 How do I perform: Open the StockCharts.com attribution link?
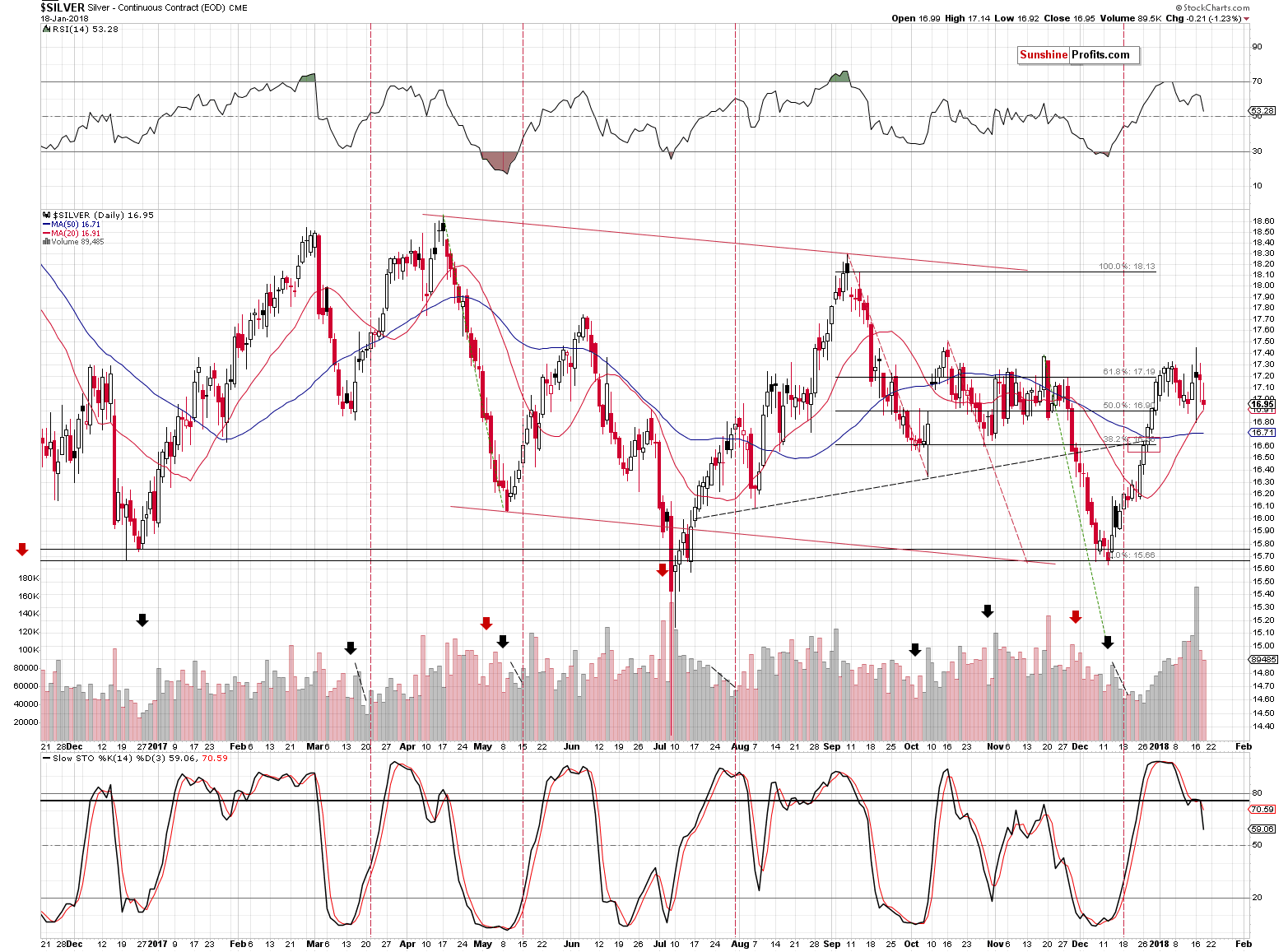point(1211,7)
